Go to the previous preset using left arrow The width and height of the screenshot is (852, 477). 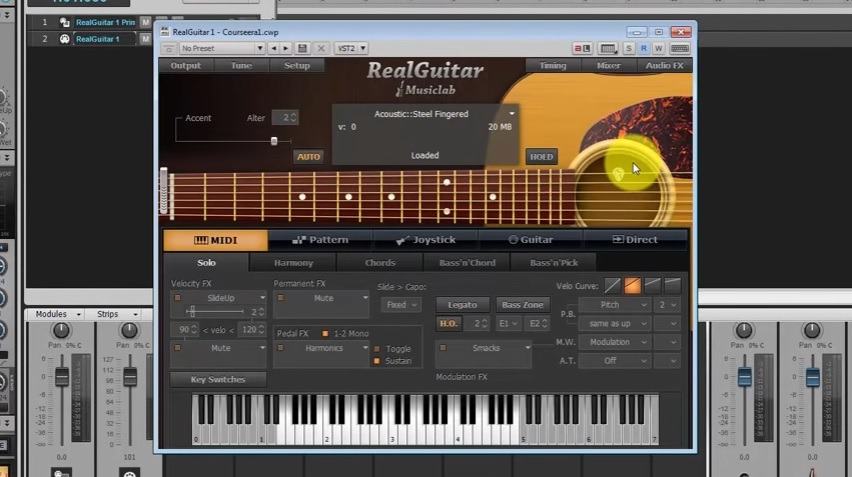(274, 48)
